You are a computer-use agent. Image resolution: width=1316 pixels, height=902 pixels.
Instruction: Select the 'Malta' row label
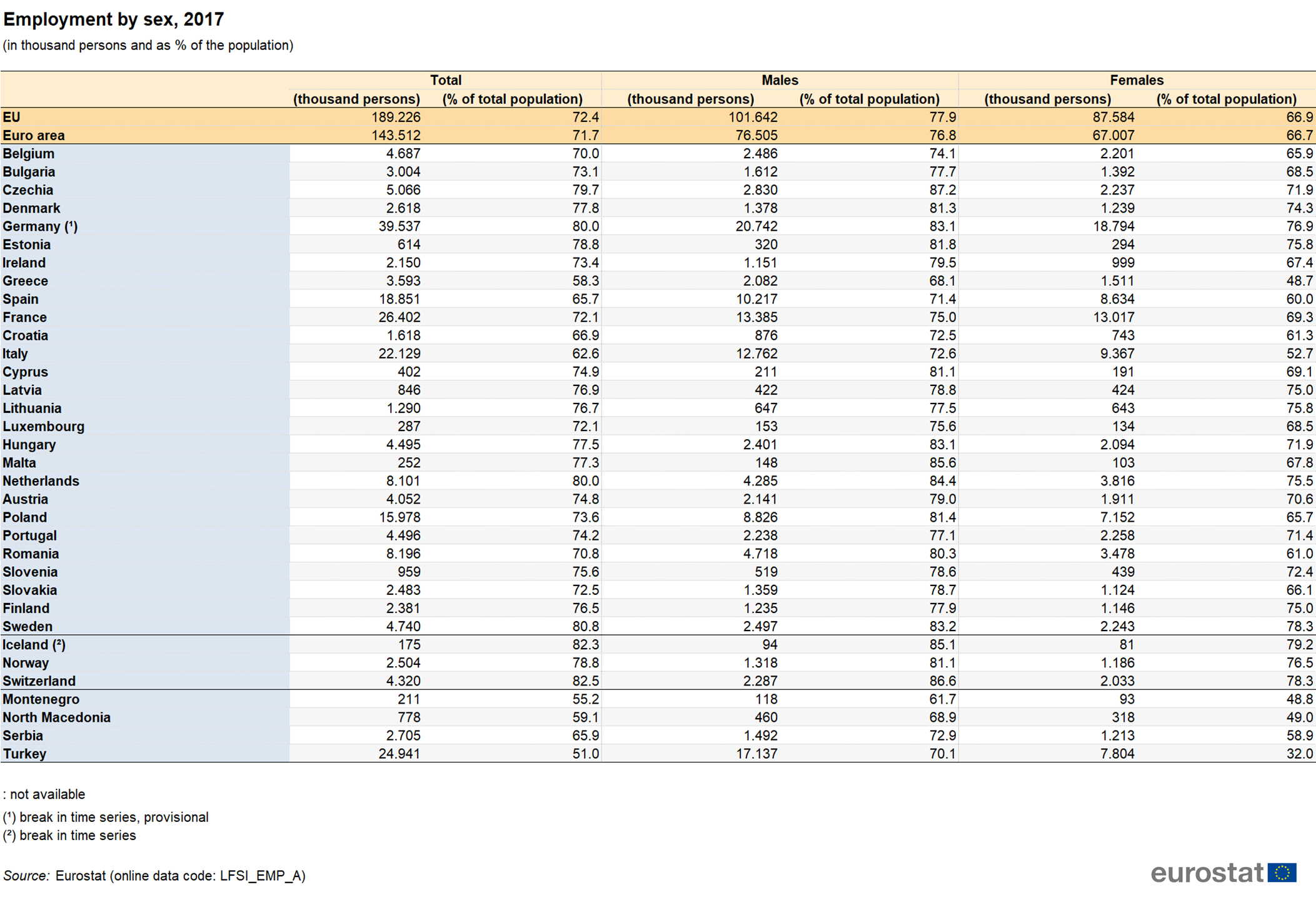tap(19, 462)
